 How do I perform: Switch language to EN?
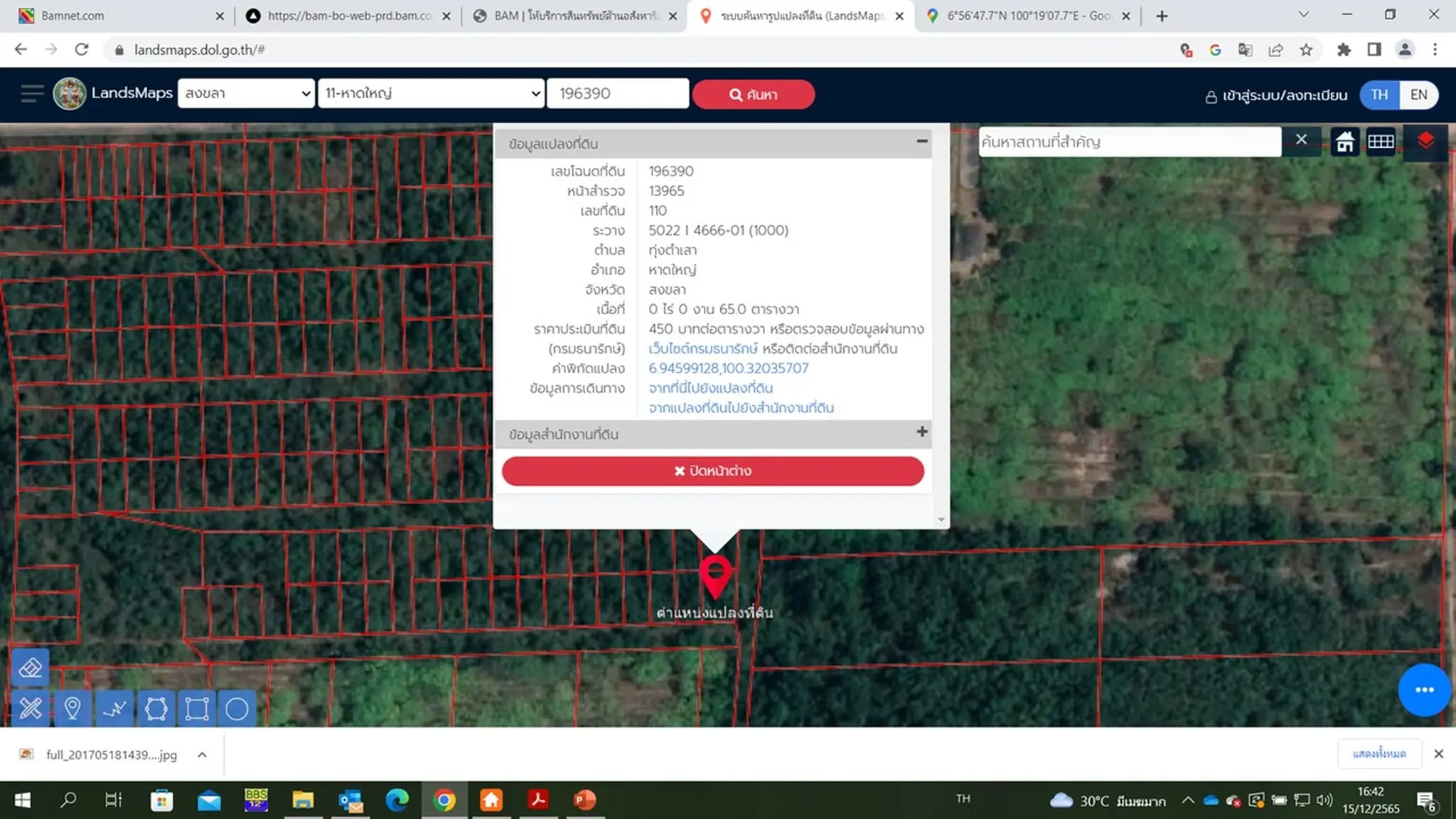point(1418,95)
